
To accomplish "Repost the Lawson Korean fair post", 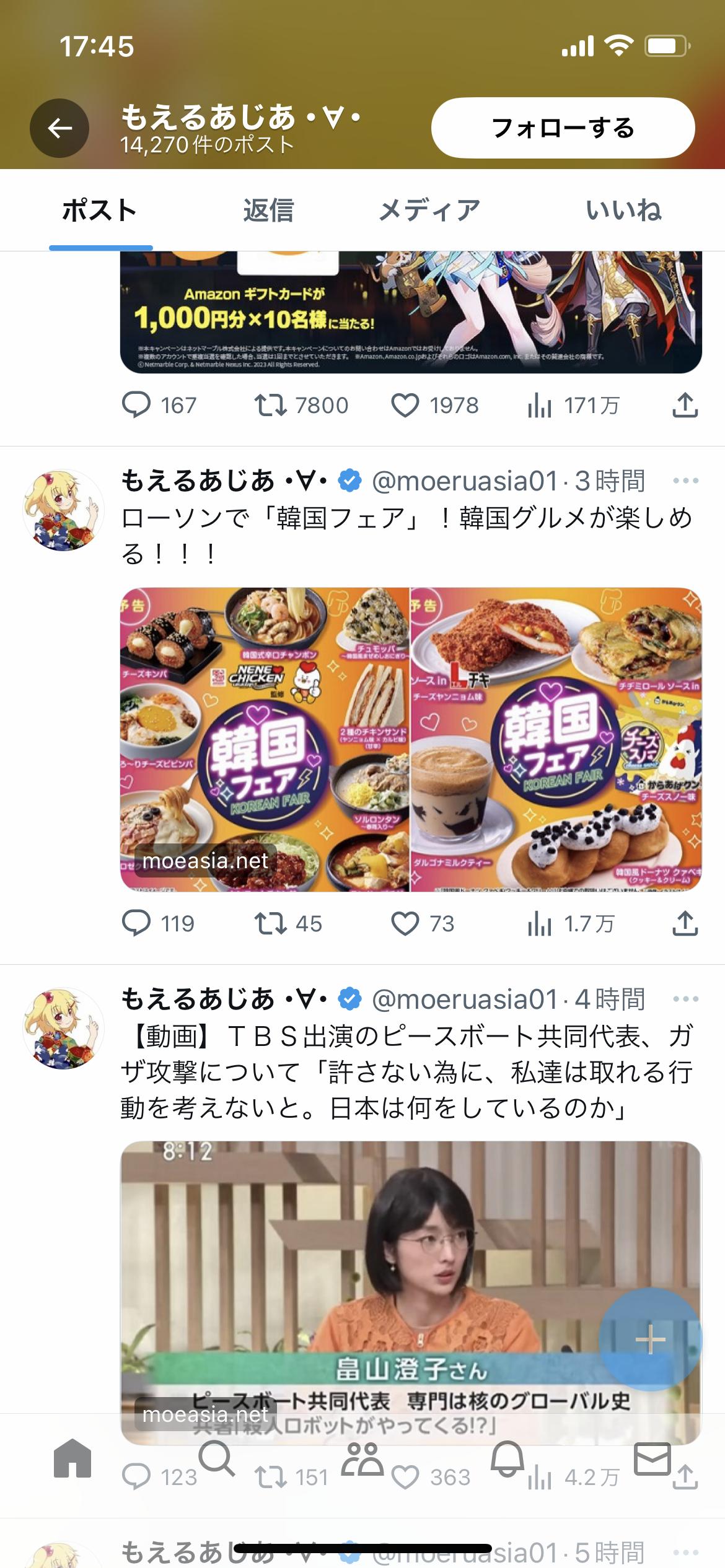I will [270, 923].
